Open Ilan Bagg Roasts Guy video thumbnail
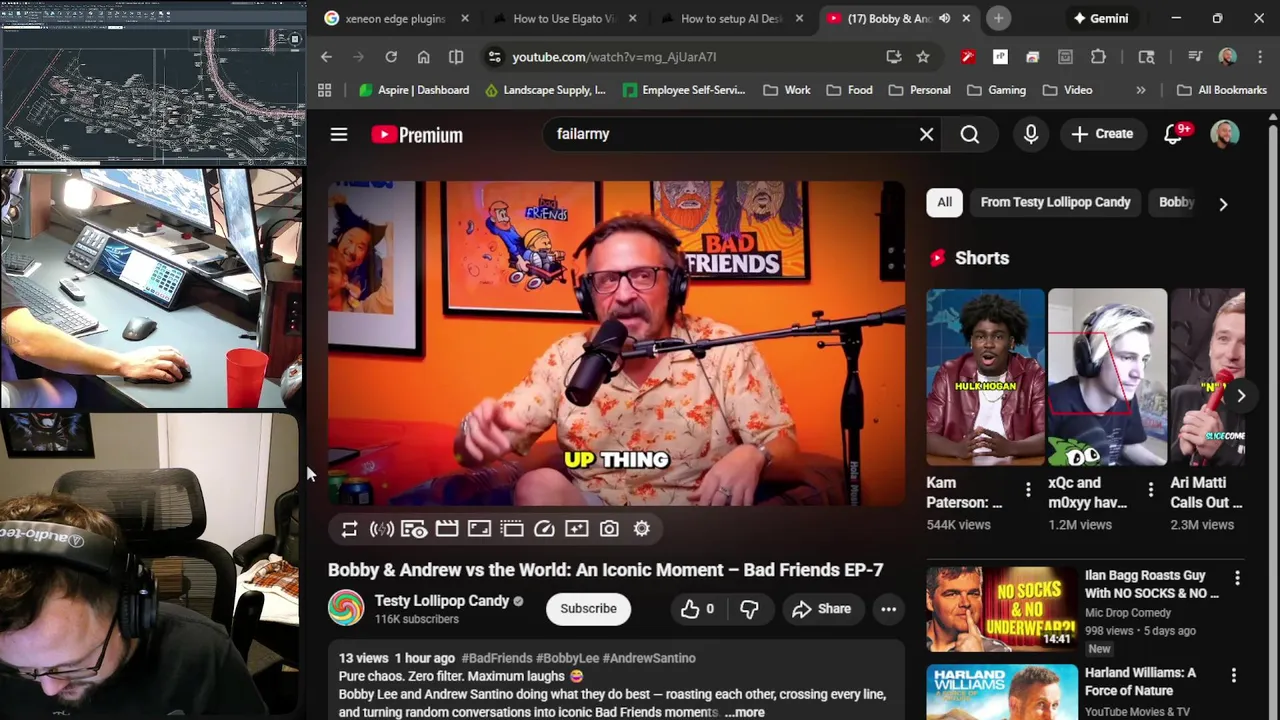Viewport: 1280px width, 720px height. click(x=1001, y=609)
